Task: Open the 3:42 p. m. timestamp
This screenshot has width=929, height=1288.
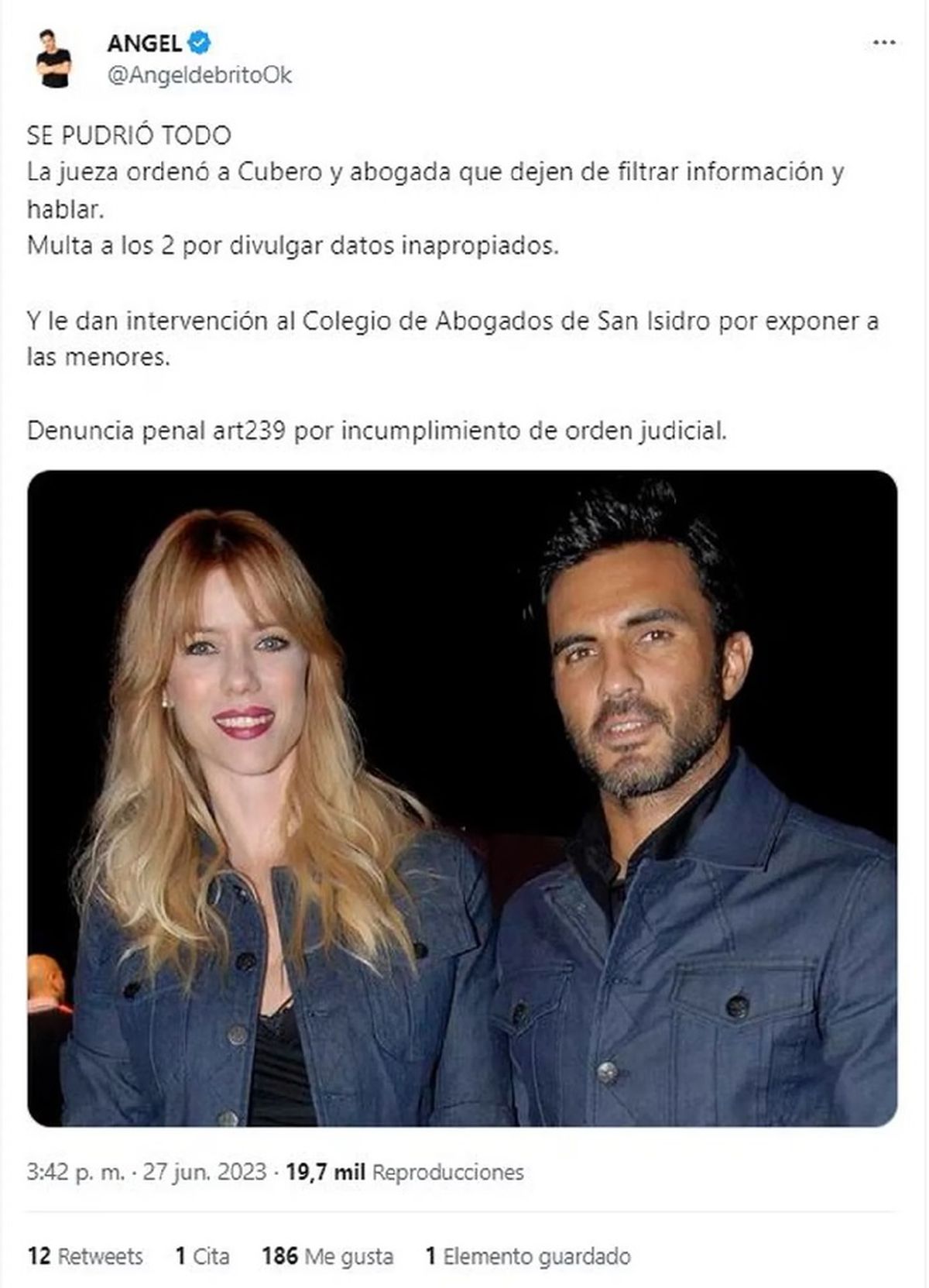Action: coord(76,1172)
